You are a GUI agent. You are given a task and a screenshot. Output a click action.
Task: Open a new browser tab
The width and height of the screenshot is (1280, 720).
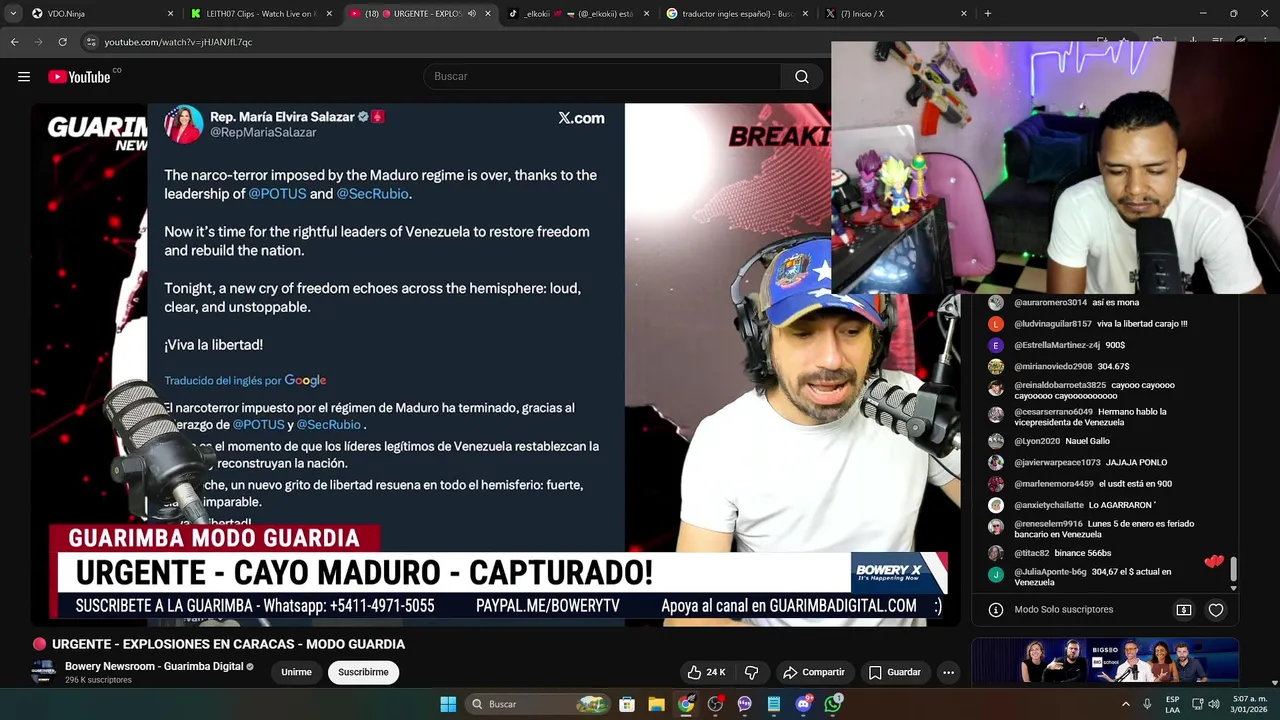(988, 14)
